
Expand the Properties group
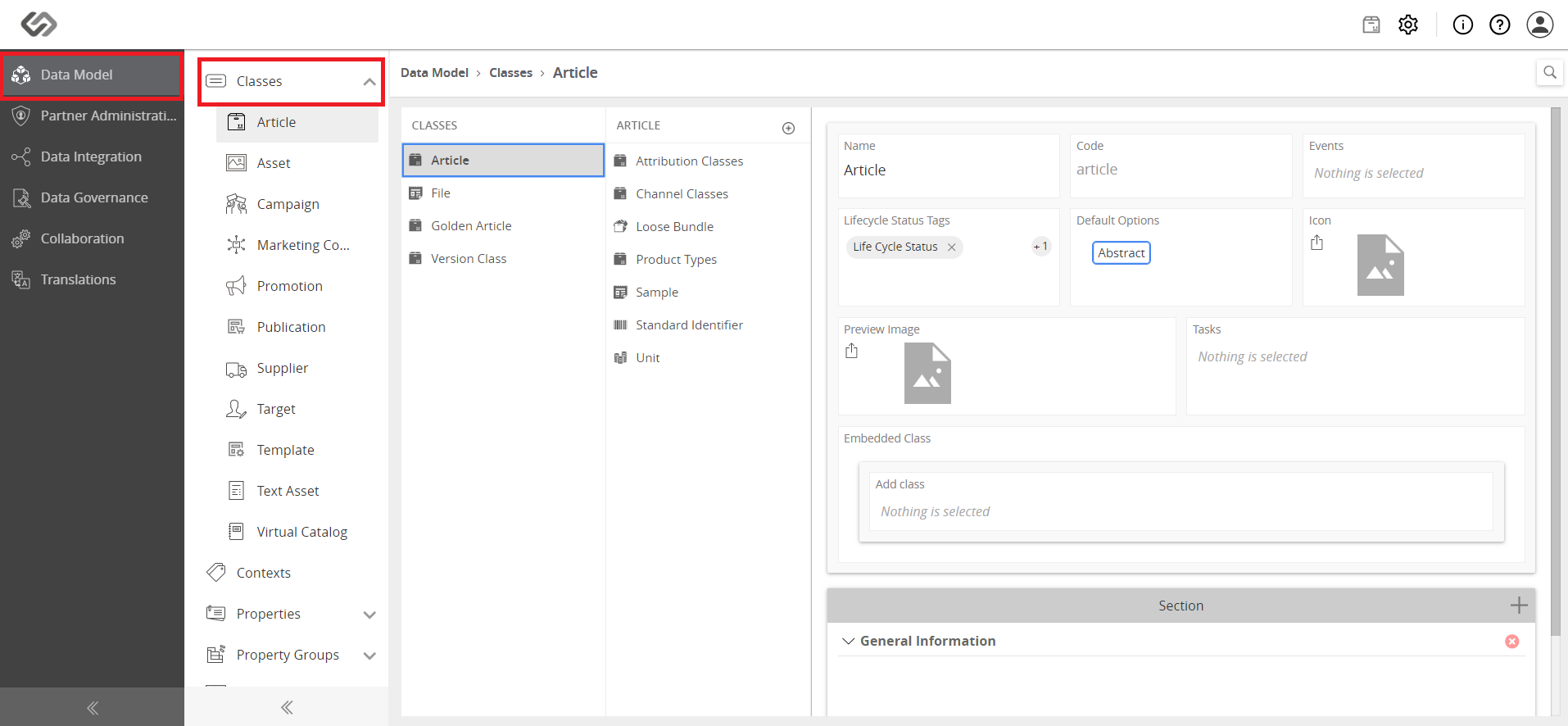369,615
